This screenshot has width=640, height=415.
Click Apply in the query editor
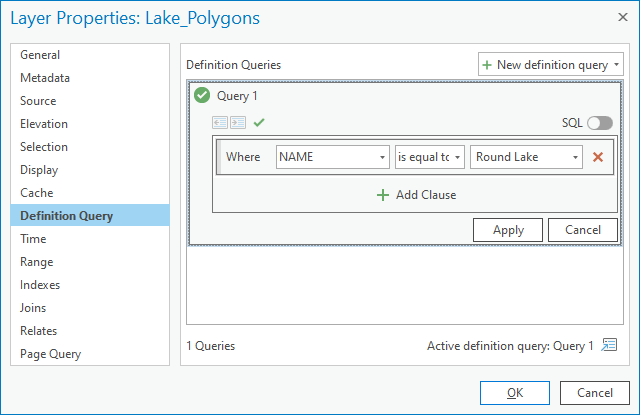508,230
